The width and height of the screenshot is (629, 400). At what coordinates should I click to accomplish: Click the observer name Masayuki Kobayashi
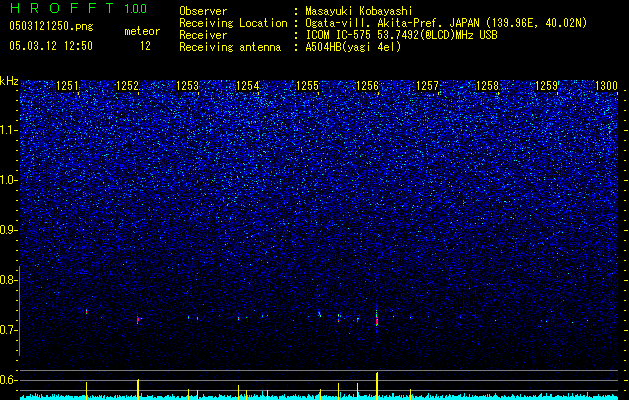[358, 11]
